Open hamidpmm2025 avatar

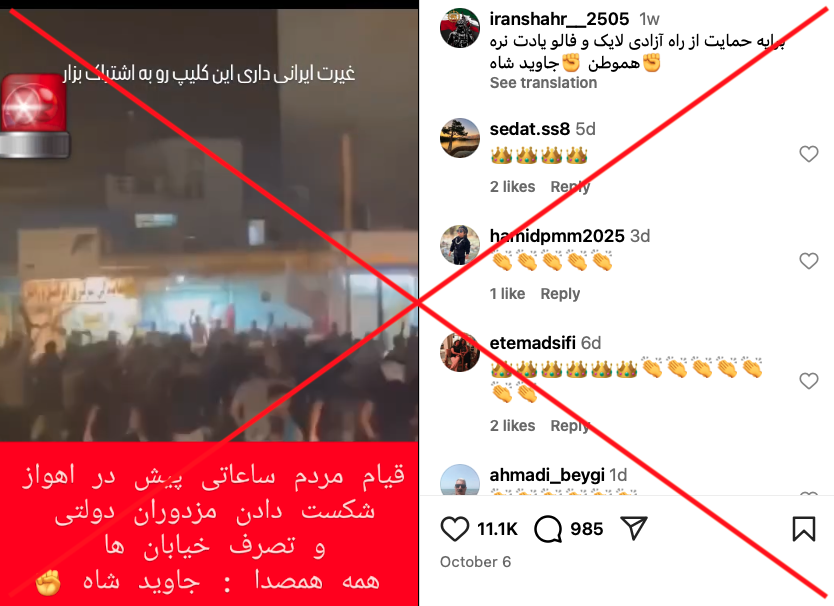(460, 245)
